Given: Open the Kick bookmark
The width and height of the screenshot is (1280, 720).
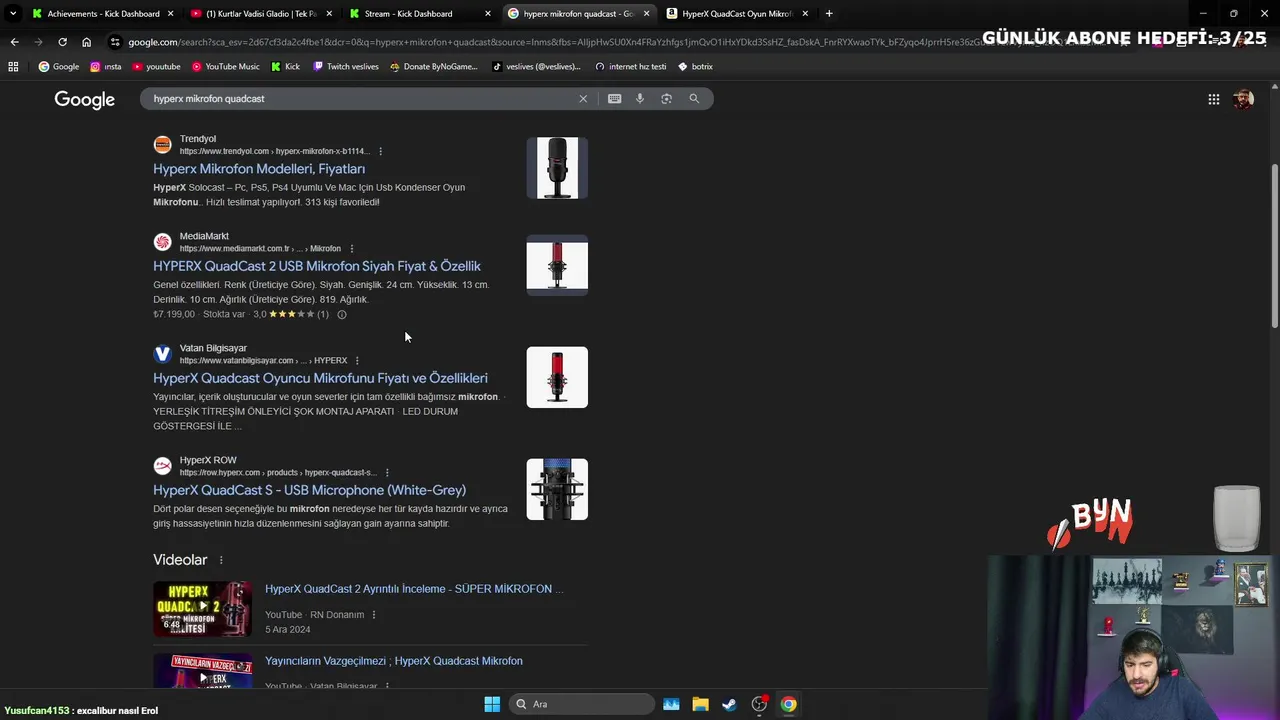Looking at the screenshot, I should click(x=285, y=66).
